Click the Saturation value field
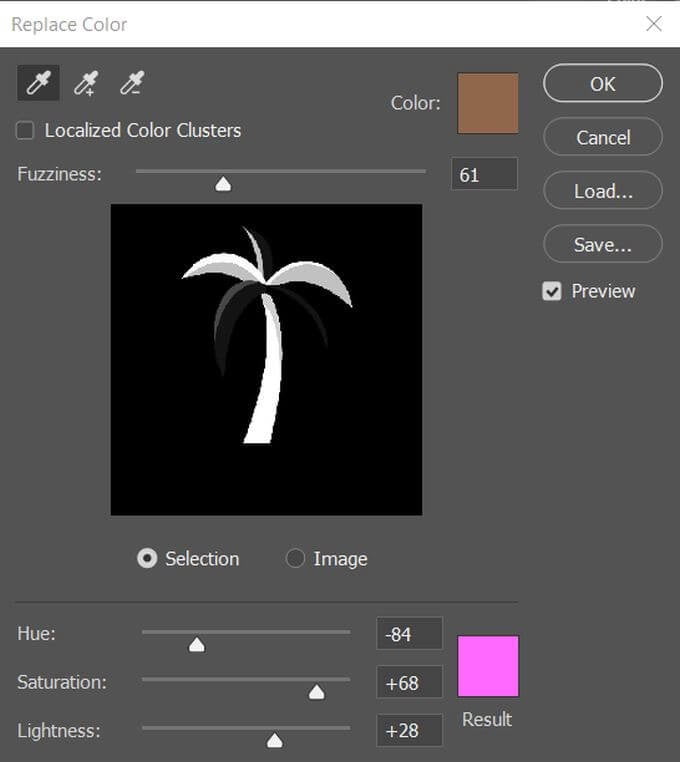Screen dimensions: 680x762 [409, 682]
